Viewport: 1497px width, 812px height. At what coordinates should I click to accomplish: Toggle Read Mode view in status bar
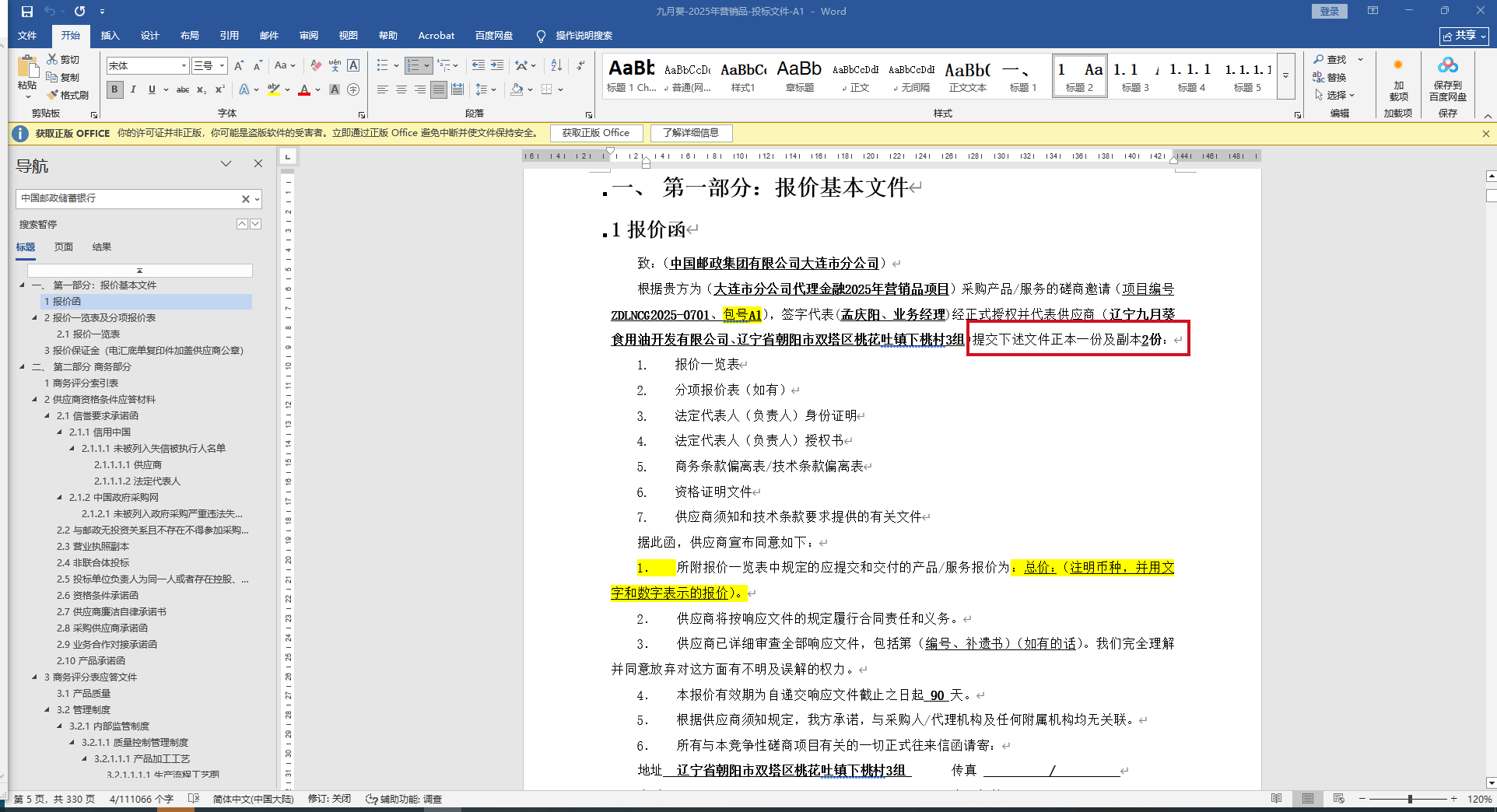(x=1276, y=799)
